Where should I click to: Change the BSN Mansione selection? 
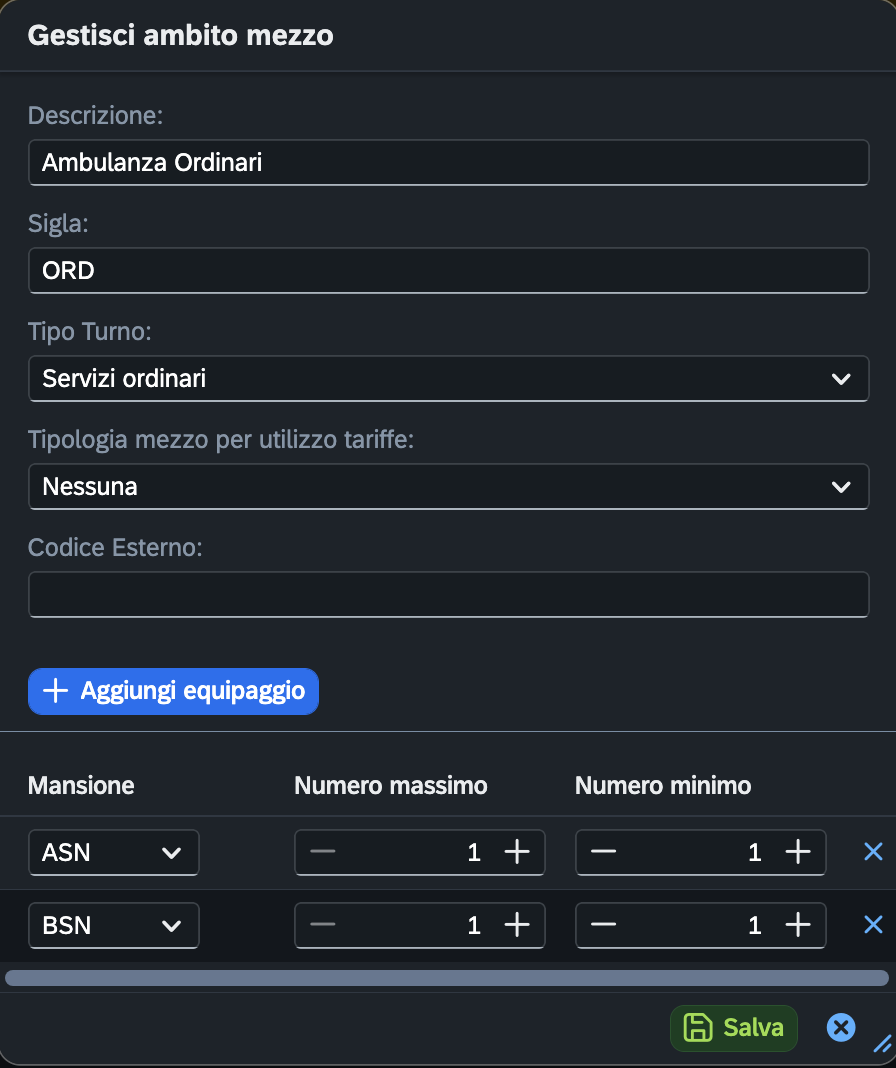point(113,925)
